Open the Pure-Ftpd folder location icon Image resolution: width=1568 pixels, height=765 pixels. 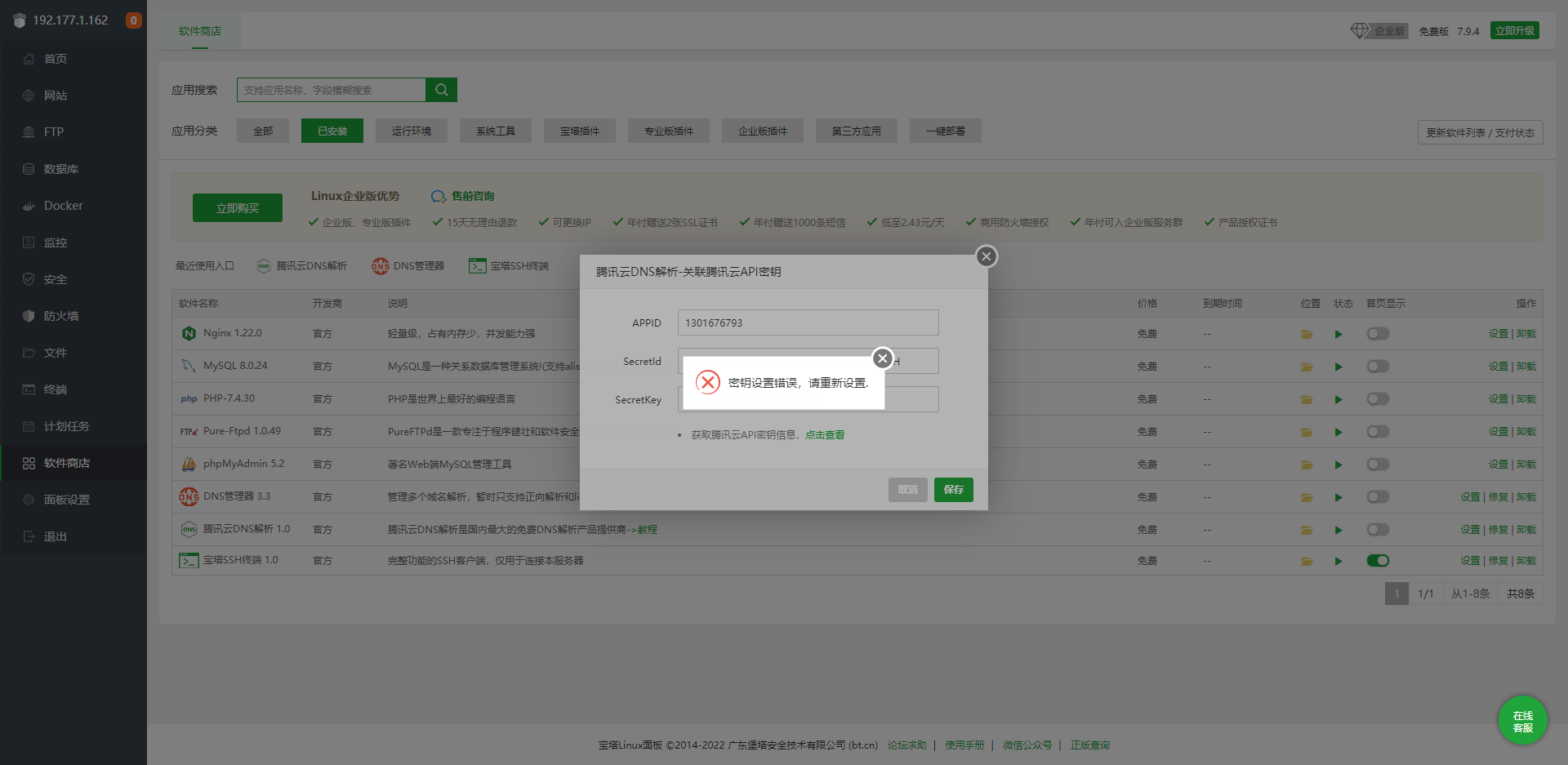(x=1307, y=432)
